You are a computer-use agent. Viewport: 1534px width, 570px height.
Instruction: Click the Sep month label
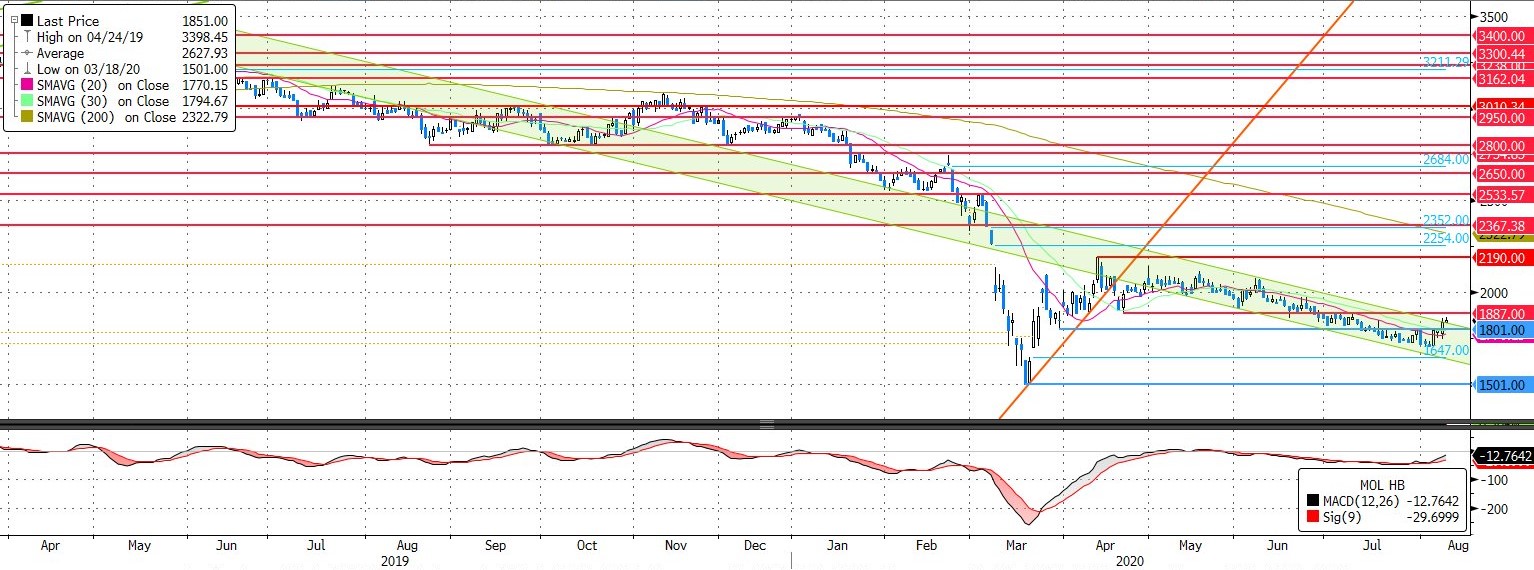(x=495, y=545)
